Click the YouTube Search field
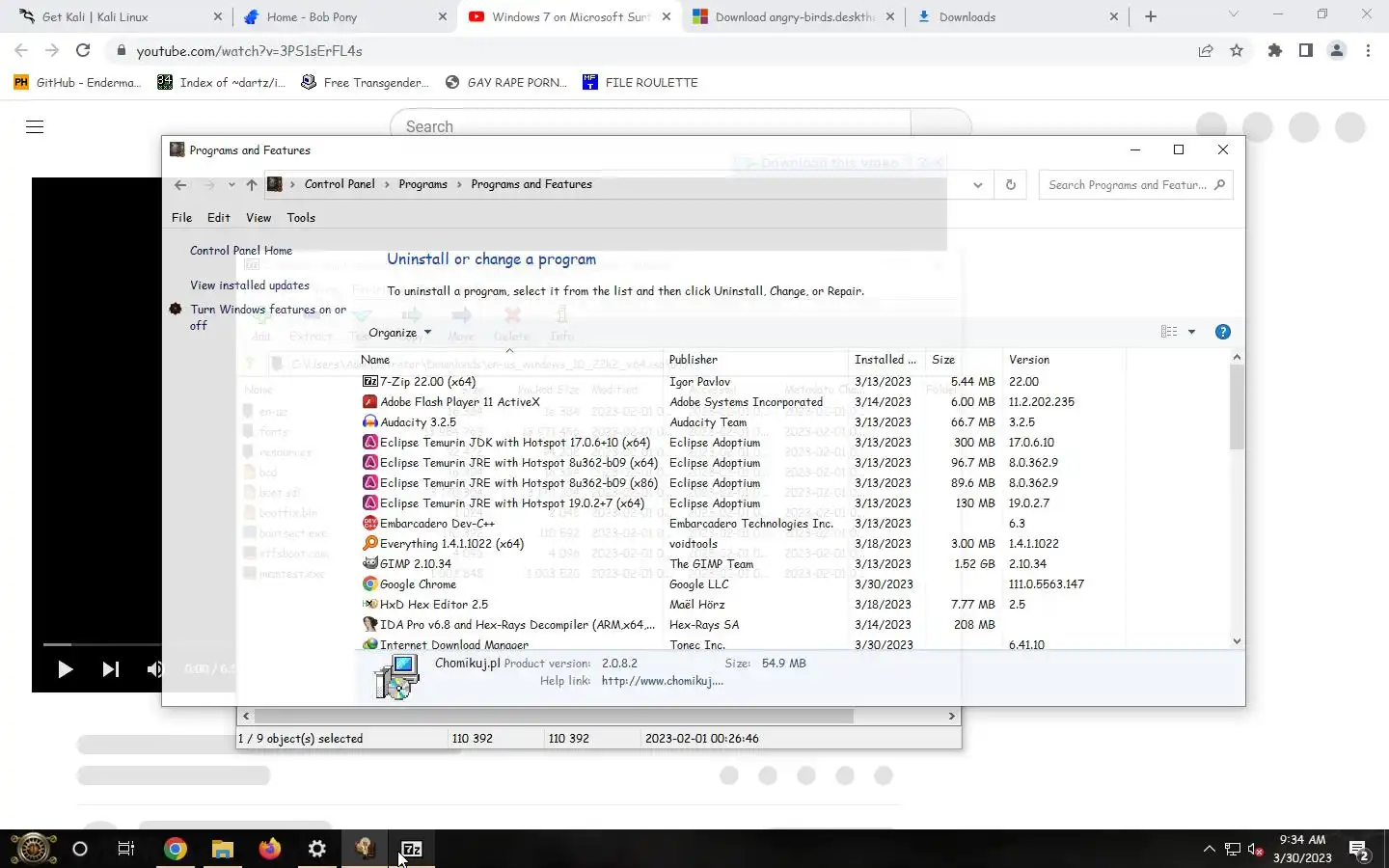Screen dimensions: 1389x868 pos(651,127)
